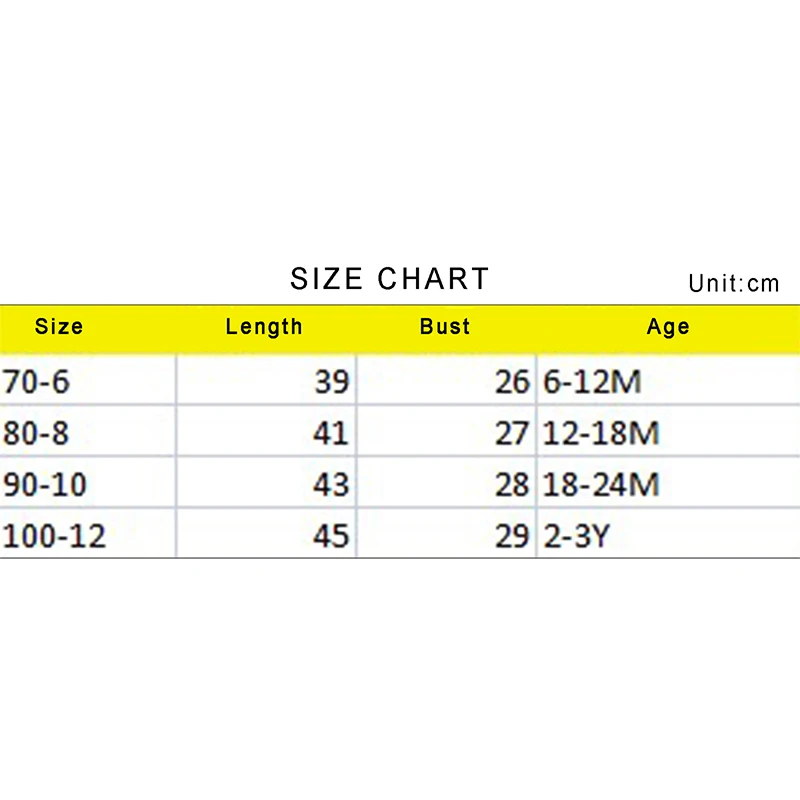Select the Age column header

[x=668, y=326]
